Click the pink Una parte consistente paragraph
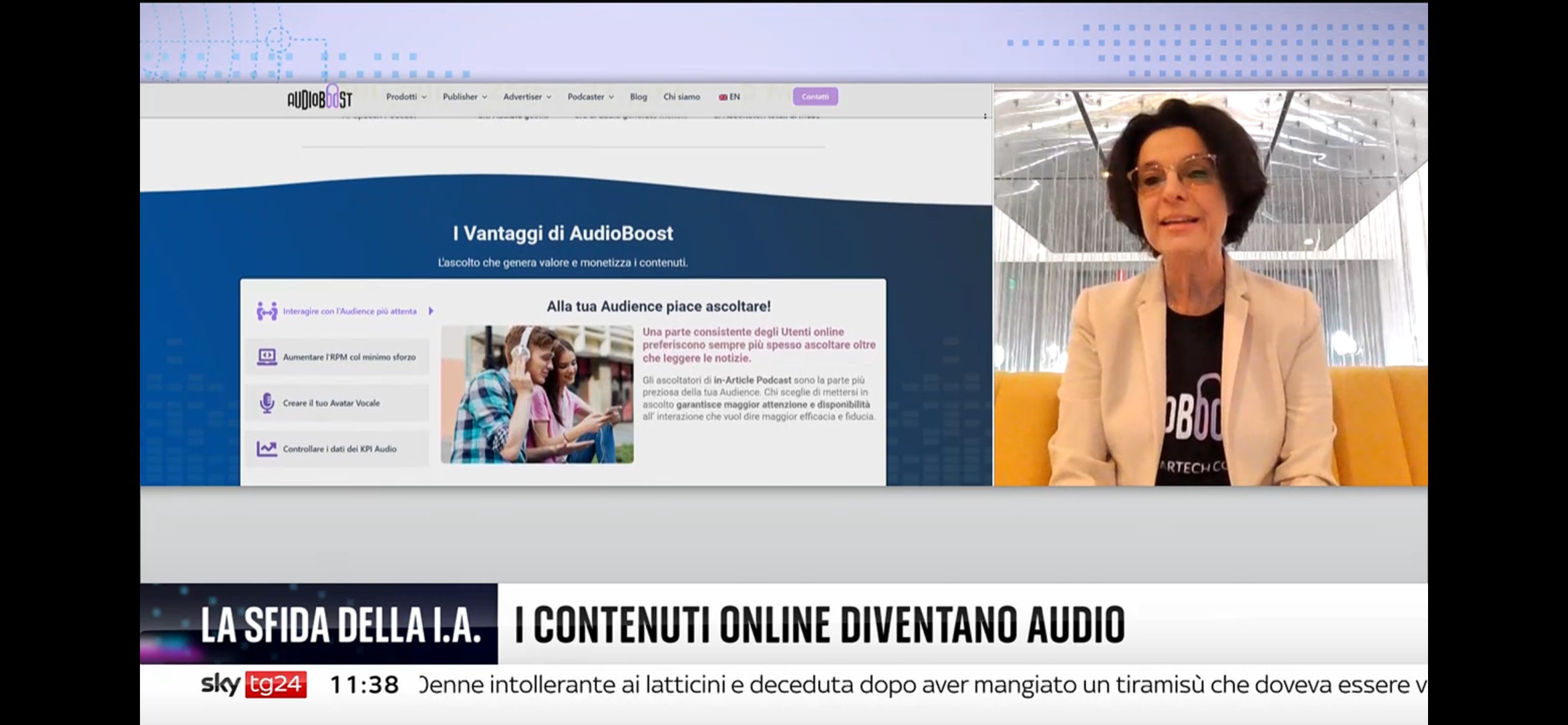1568x725 pixels. 759,345
